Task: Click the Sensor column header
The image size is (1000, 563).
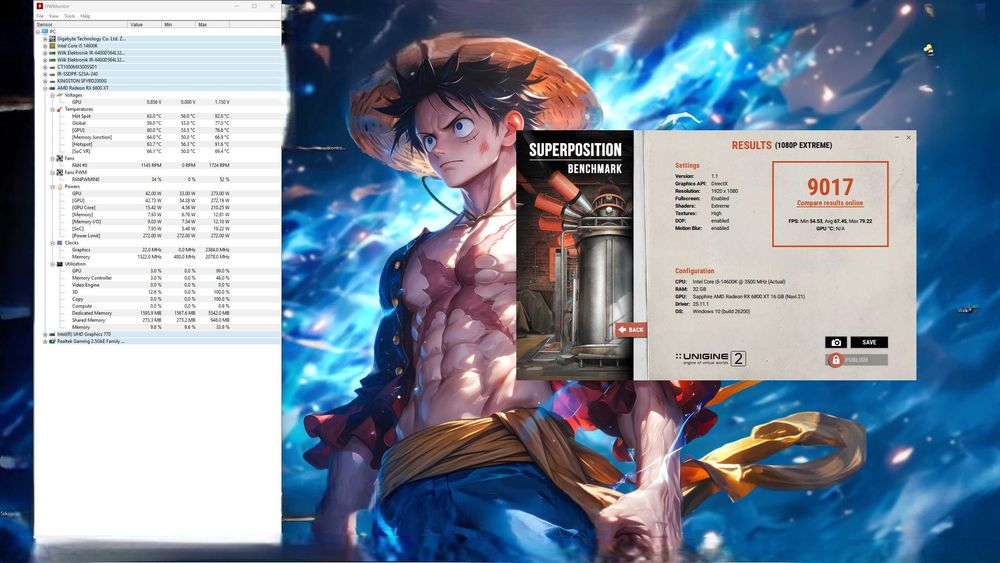Action: (x=81, y=24)
